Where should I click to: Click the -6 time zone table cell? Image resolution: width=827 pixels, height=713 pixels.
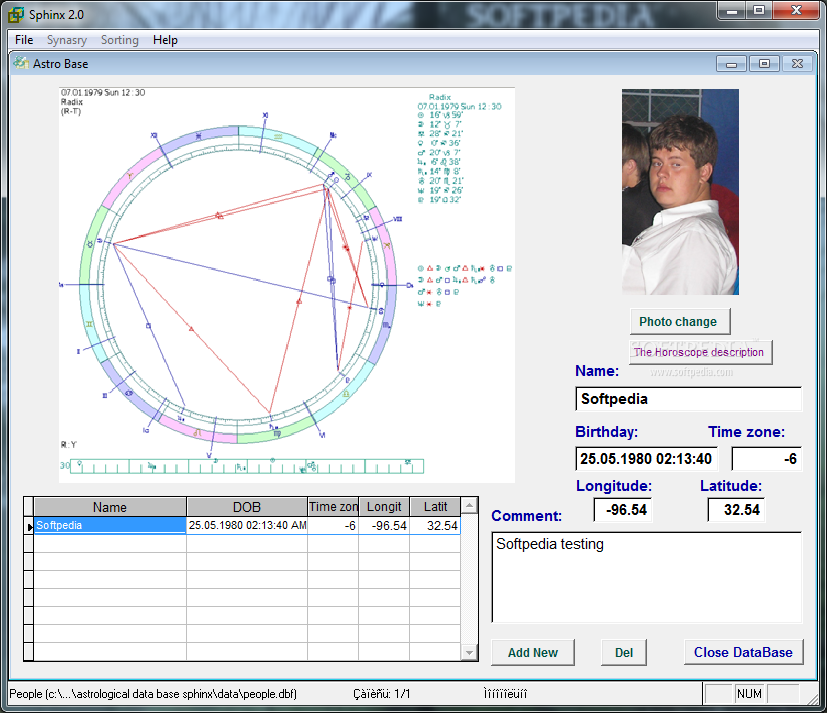coord(333,525)
